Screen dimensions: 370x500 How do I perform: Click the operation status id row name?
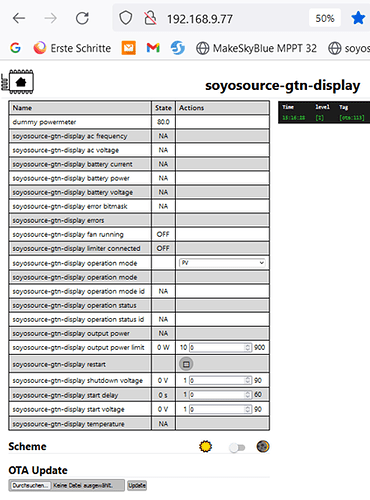78,319
